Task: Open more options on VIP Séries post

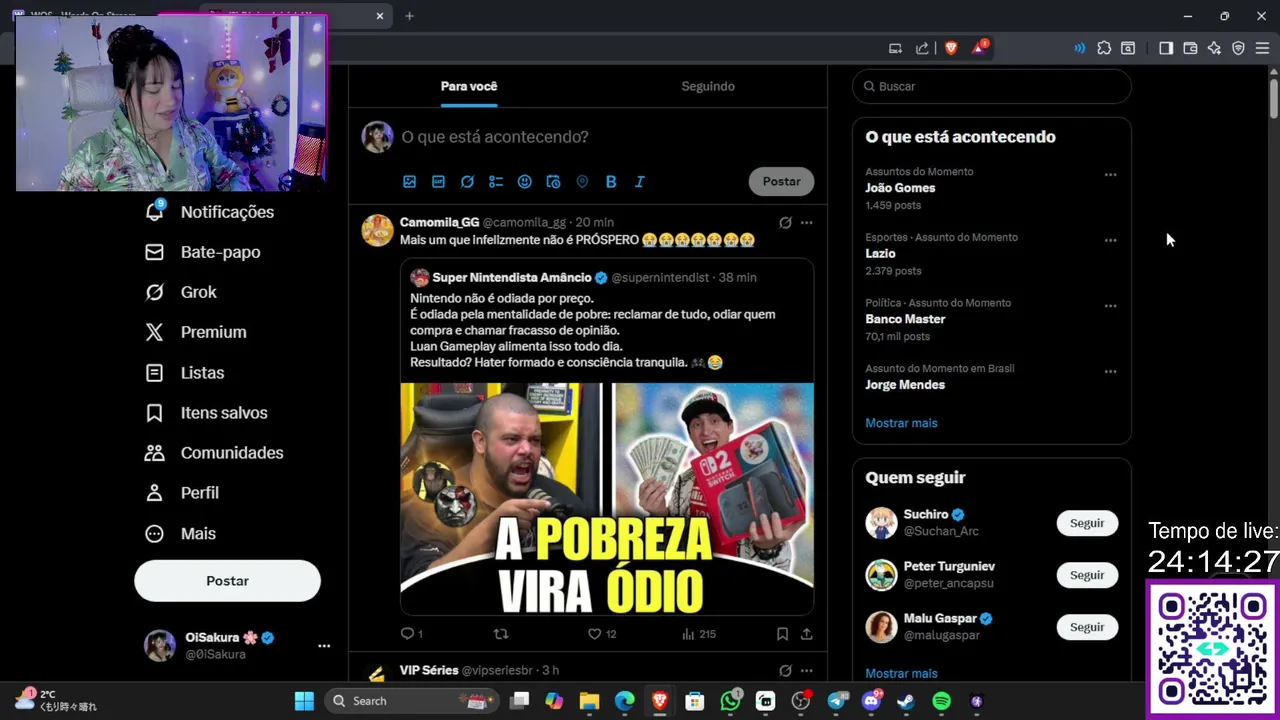Action: click(807, 671)
